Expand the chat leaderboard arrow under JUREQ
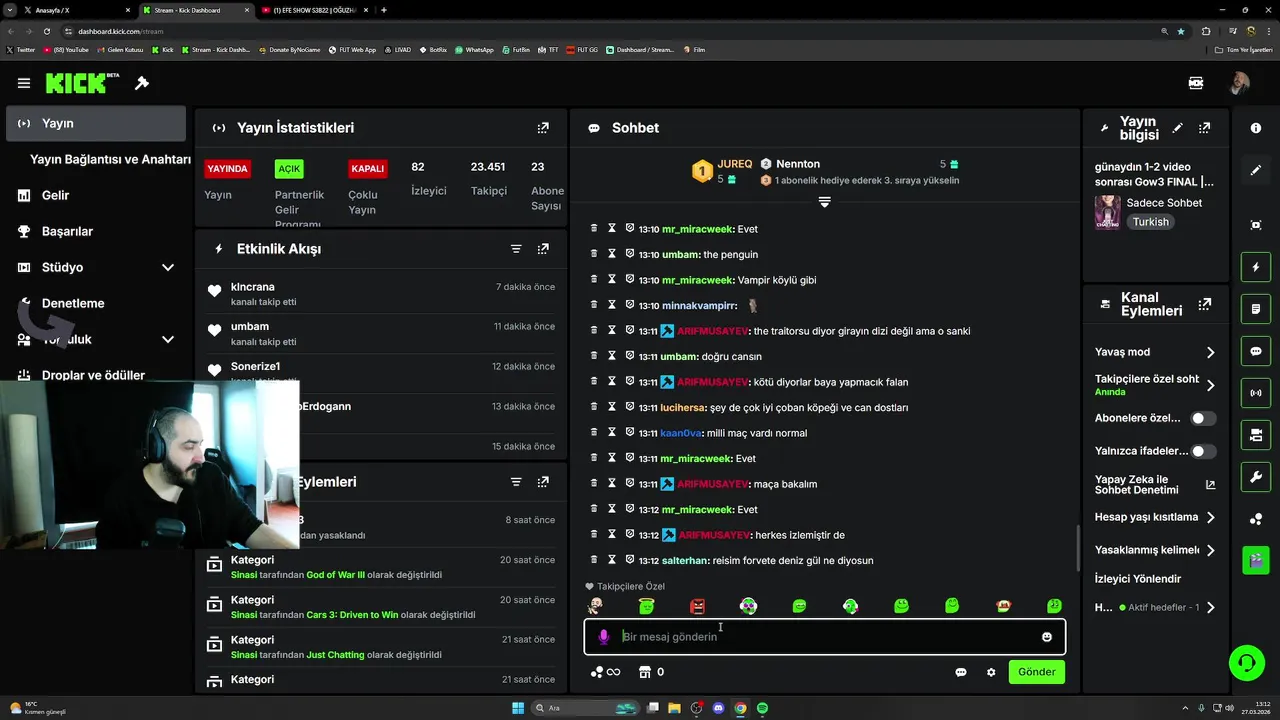 point(824,202)
